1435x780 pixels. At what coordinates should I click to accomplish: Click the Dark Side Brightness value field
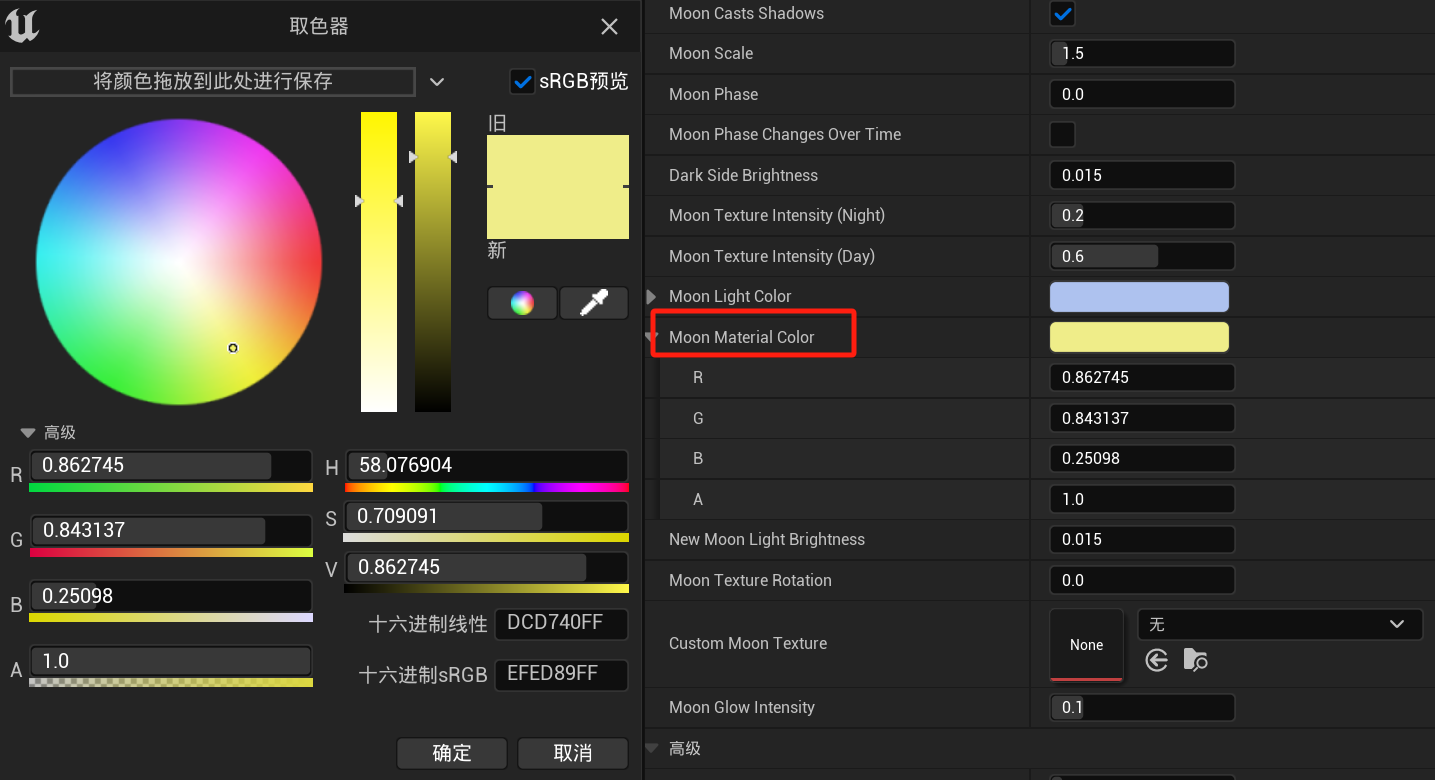click(1142, 175)
